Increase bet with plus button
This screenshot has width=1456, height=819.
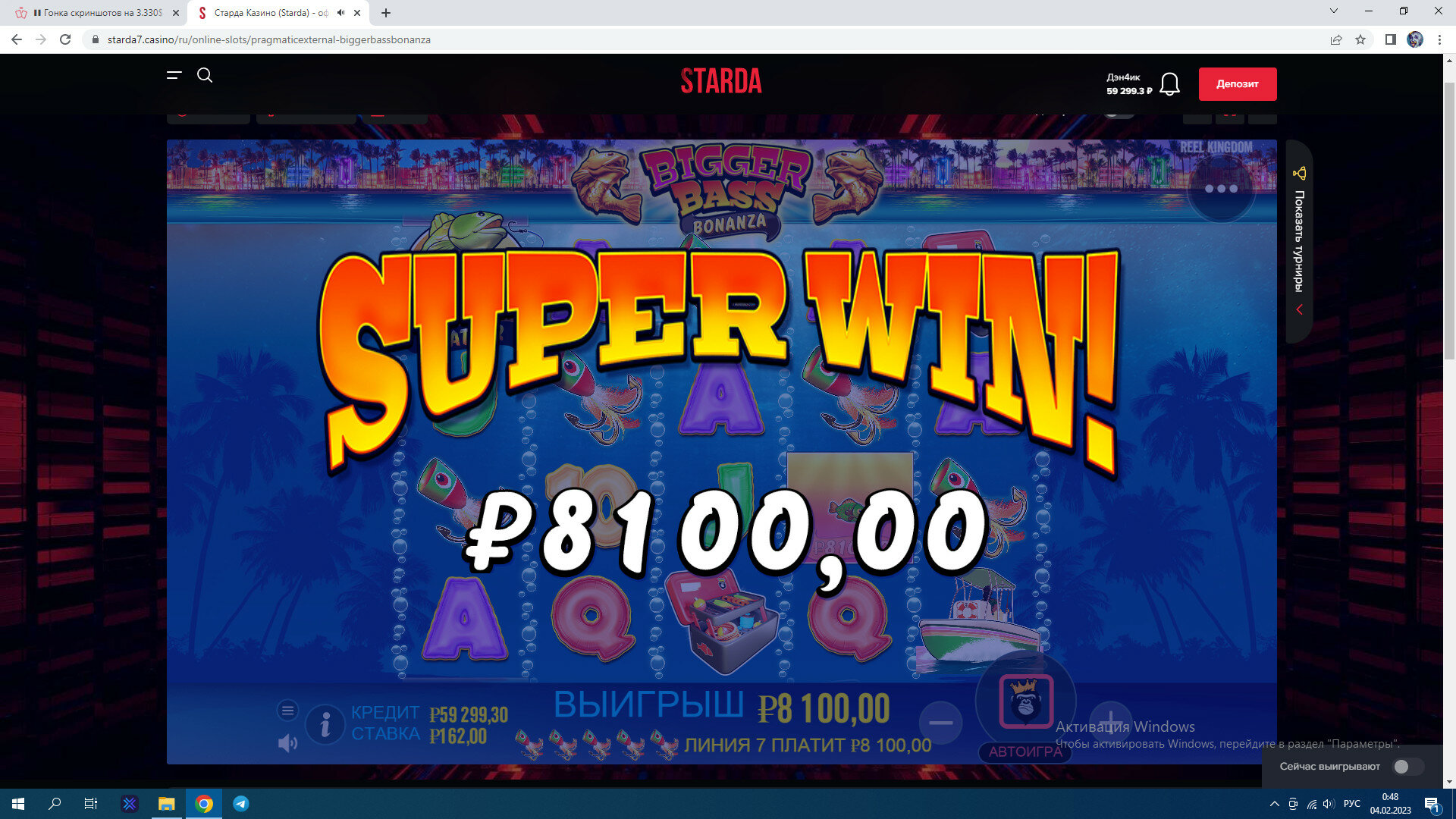click(1111, 721)
